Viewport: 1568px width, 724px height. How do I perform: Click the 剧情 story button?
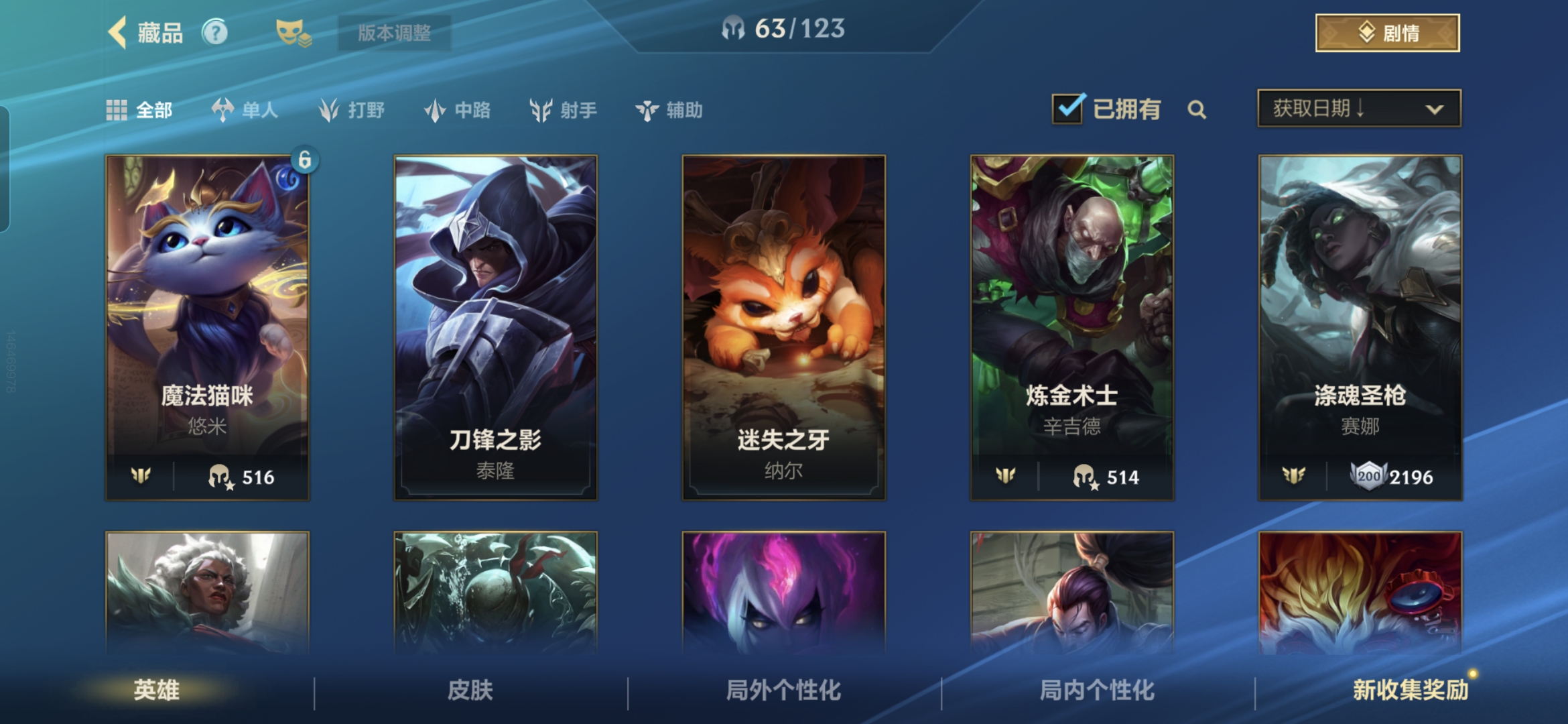point(1388,33)
